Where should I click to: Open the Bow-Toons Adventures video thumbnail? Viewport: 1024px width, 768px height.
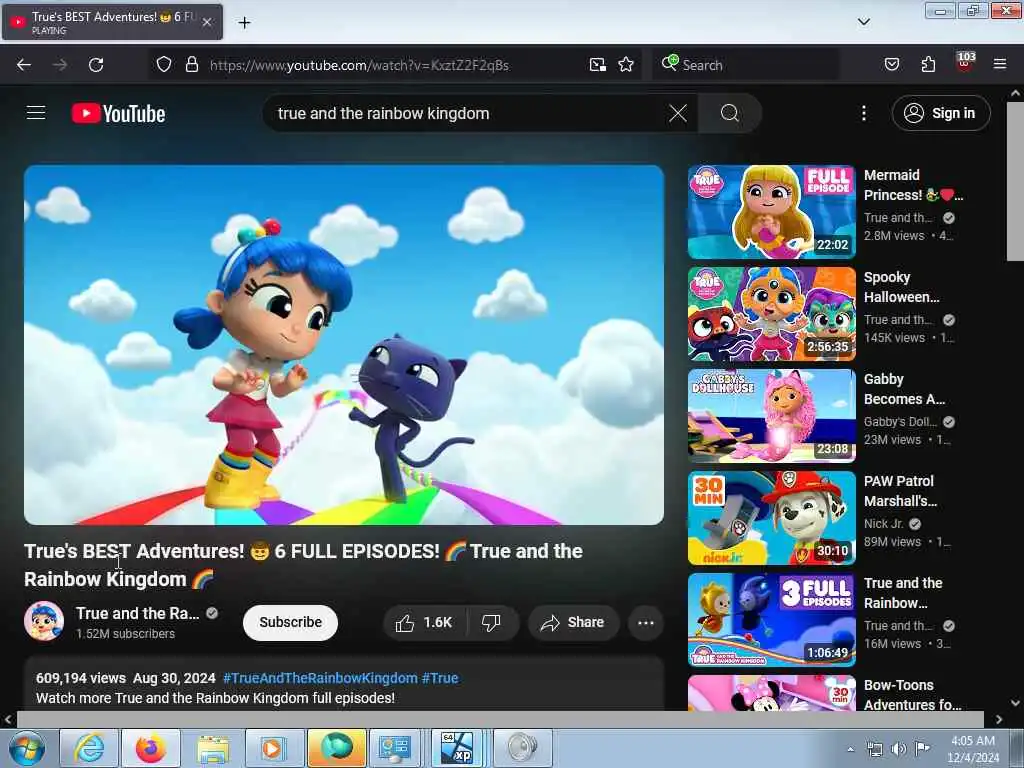click(x=771, y=693)
